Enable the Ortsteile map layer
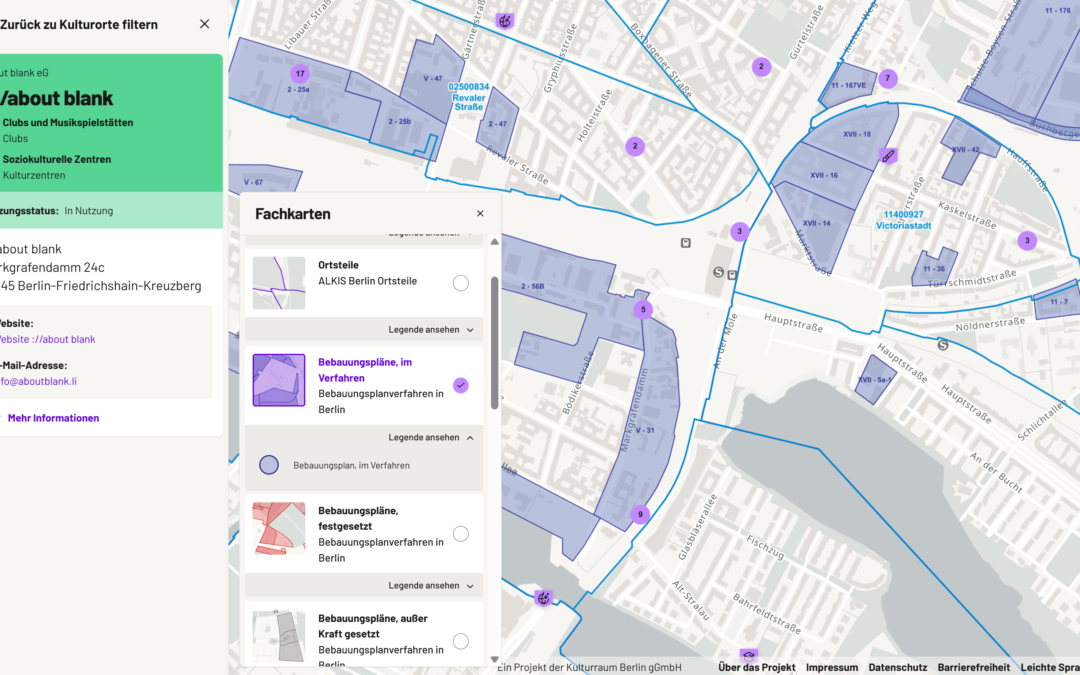 click(x=460, y=283)
